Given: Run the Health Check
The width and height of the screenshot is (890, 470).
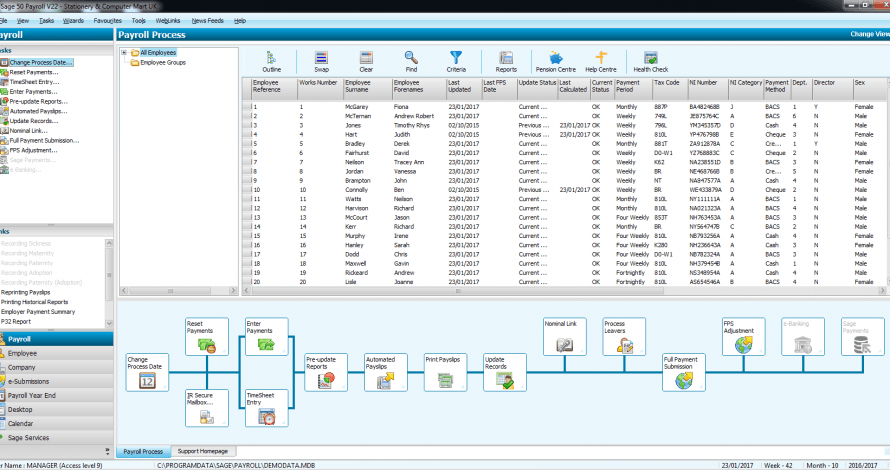Looking at the screenshot, I should (650, 61).
